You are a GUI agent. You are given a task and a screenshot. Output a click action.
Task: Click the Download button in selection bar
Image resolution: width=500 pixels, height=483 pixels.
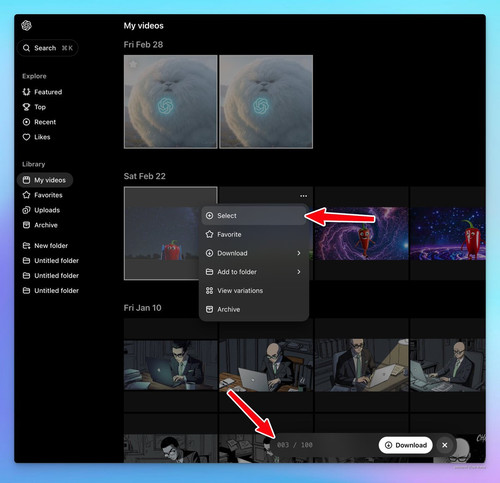click(x=405, y=445)
